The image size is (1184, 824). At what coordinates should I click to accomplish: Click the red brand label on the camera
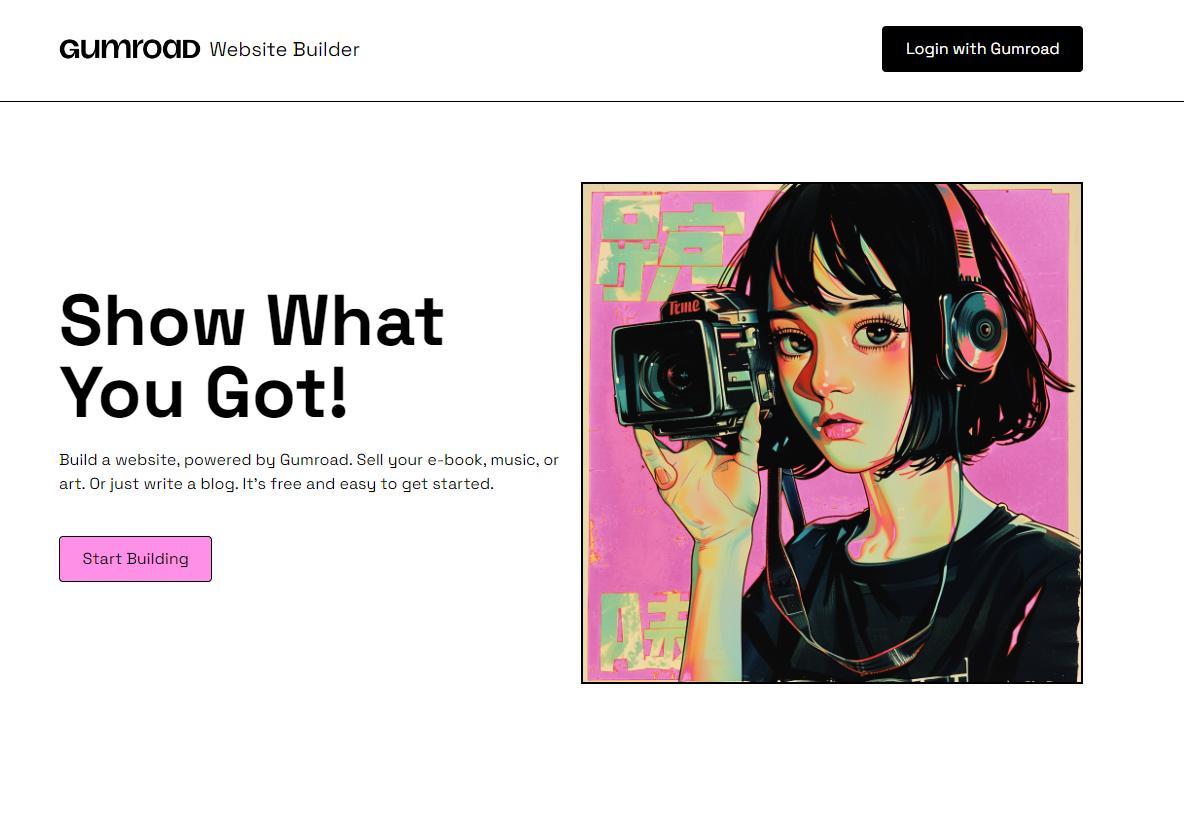click(x=683, y=307)
